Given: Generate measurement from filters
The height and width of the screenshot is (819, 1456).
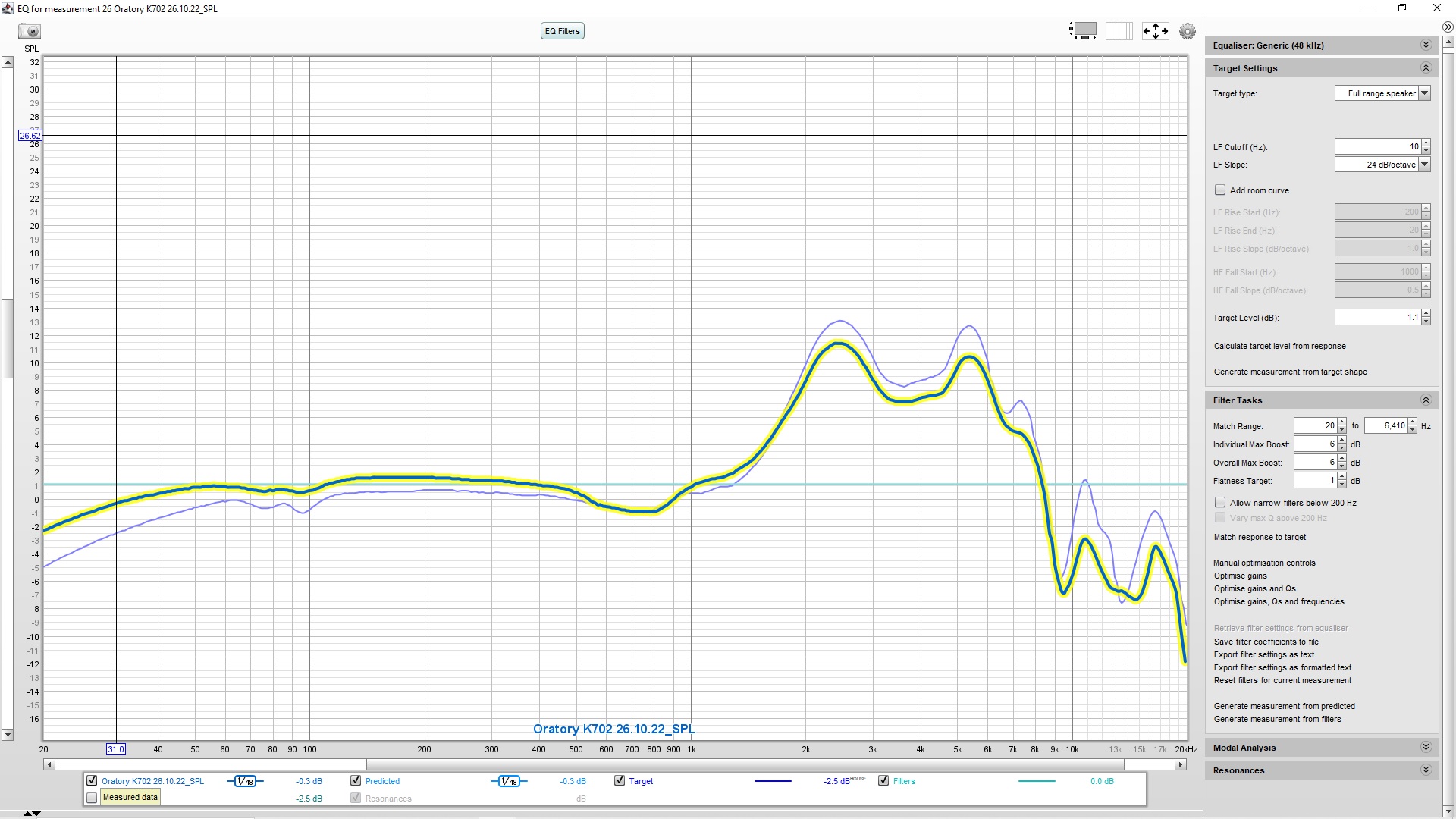Looking at the screenshot, I should [x=1278, y=720].
